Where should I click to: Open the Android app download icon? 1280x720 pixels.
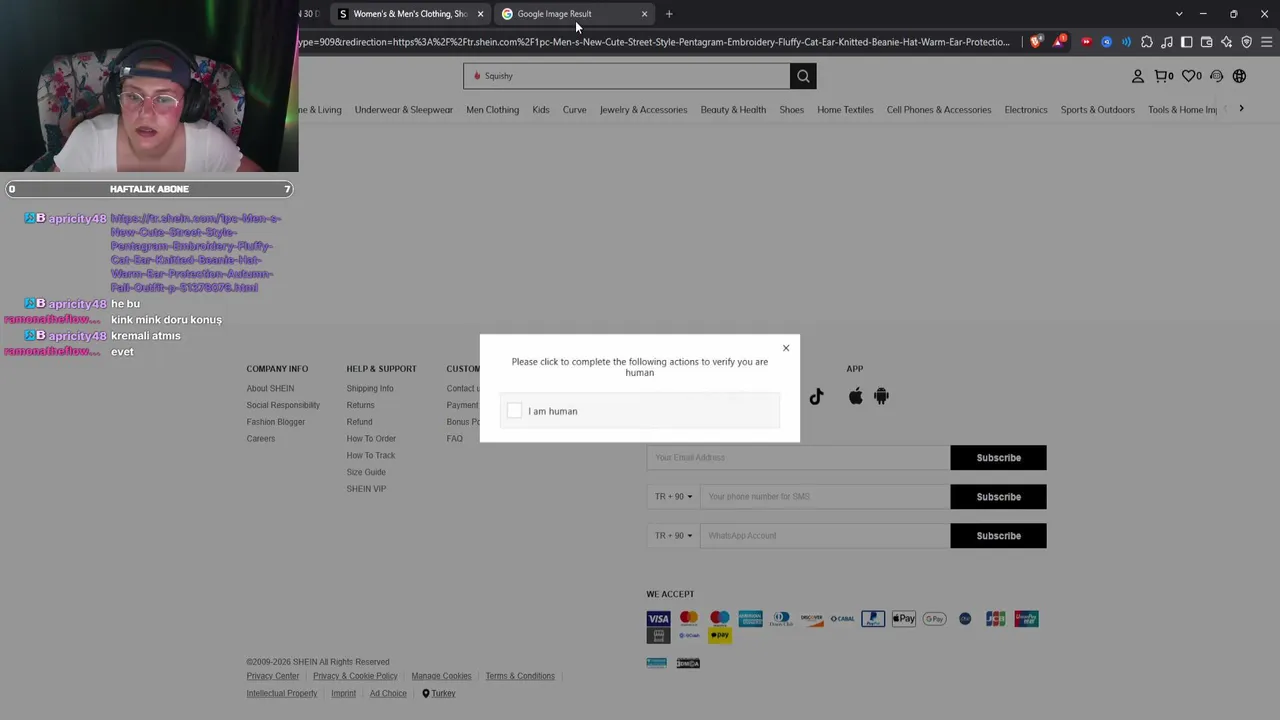point(881,396)
